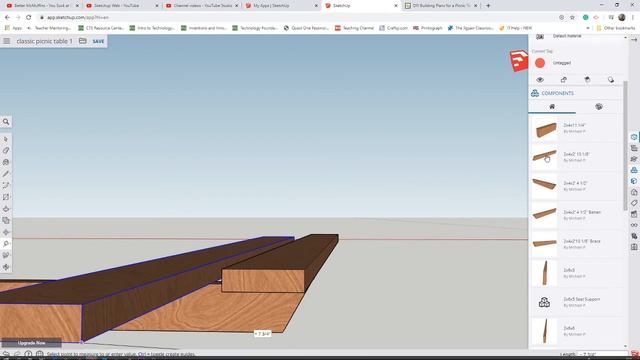Reload the page in the browser
This screenshot has width=640, height=360.
tap(28, 18)
